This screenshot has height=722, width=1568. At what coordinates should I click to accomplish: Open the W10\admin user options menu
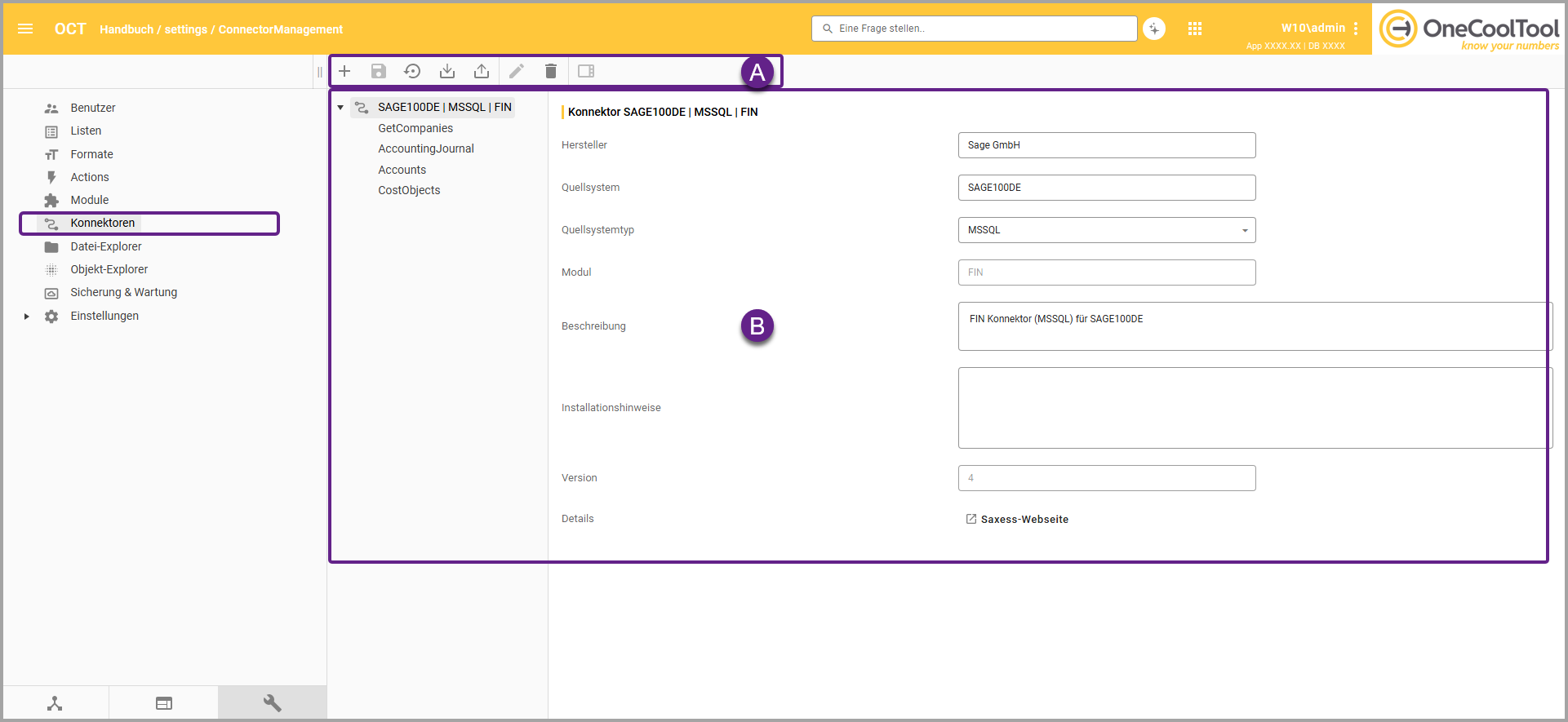point(1356,29)
